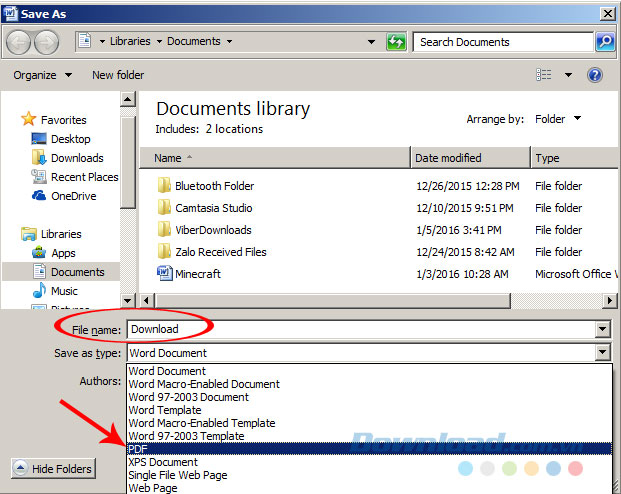Select PDF from the type list

point(369,449)
